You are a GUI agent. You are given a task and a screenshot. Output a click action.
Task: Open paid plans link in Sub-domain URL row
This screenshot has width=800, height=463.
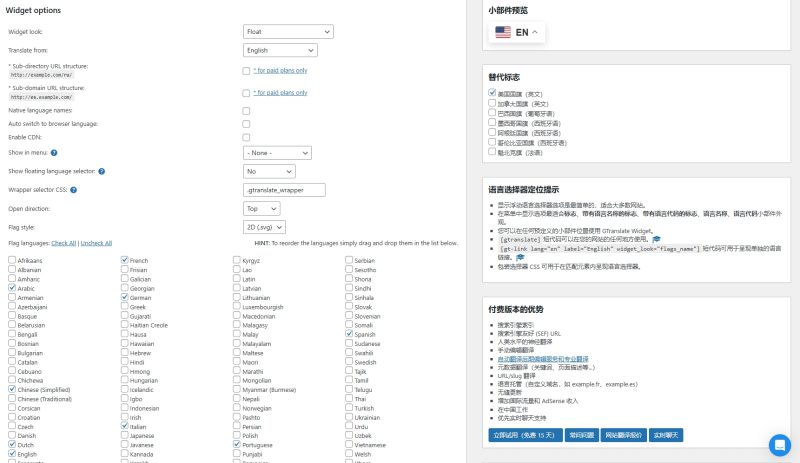281,92
